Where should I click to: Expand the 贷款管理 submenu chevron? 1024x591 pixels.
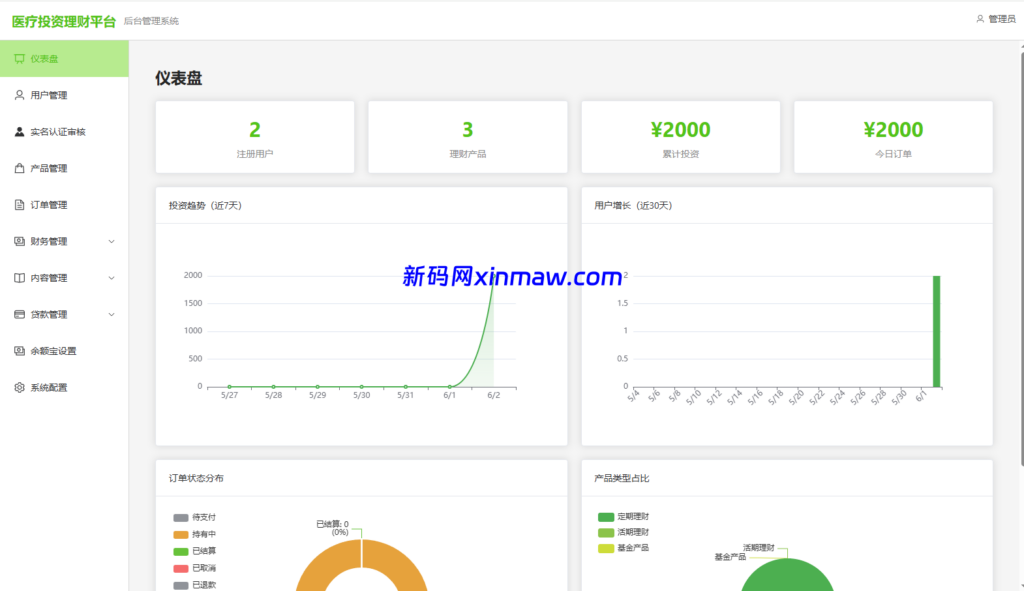[x=112, y=315]
